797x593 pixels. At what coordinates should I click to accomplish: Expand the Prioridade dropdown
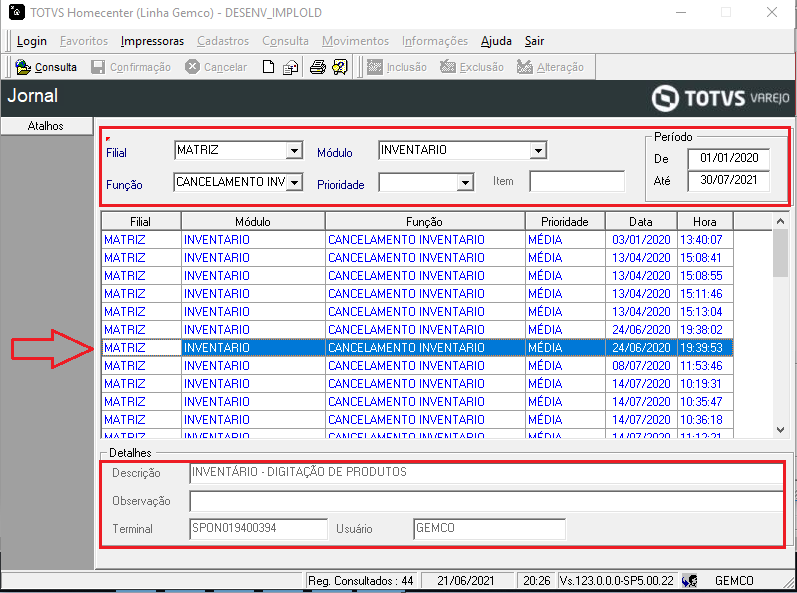pyautogui.click(x=465, y=182)
